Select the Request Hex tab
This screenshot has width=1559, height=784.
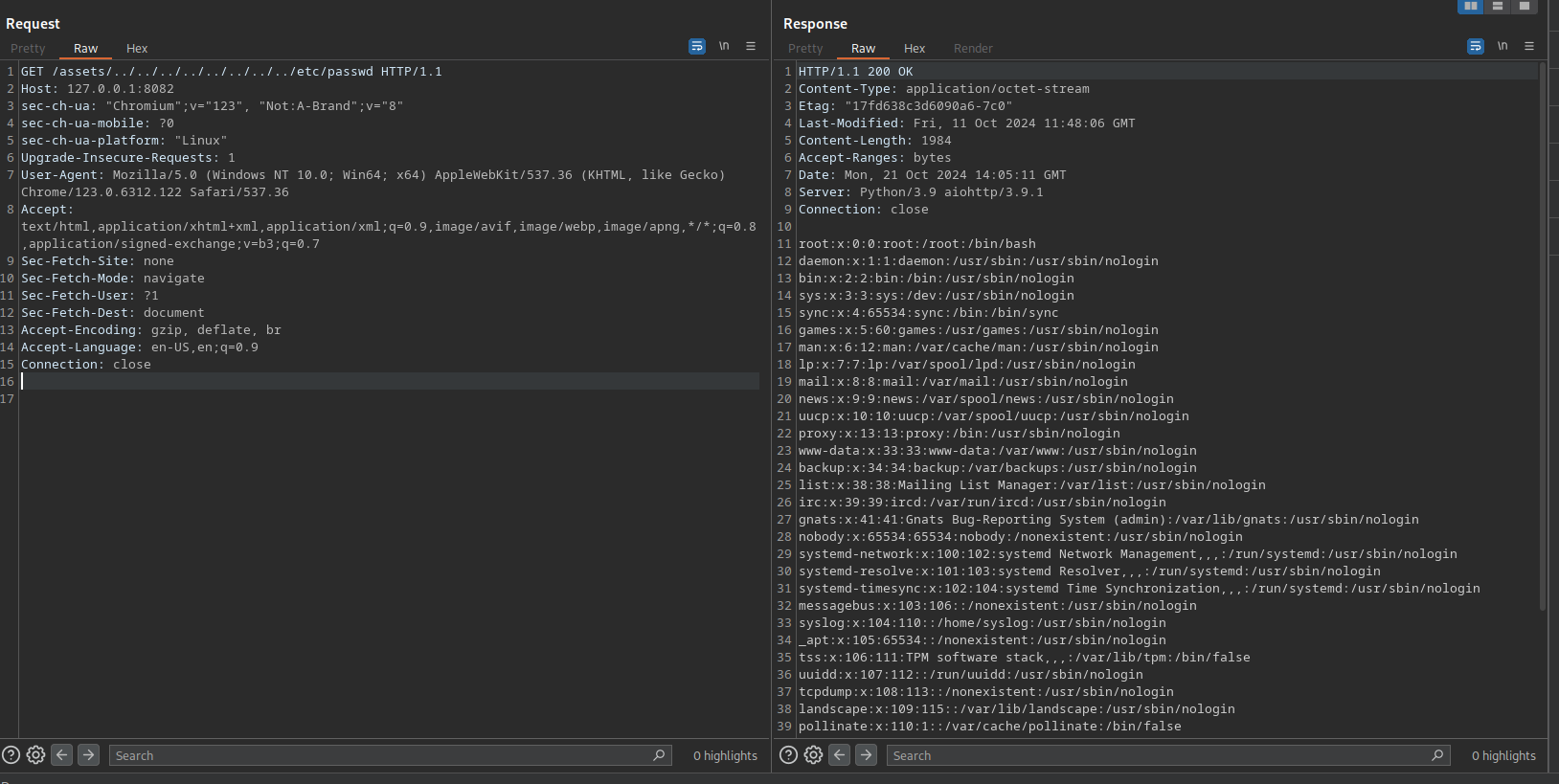tap(137, 48)
